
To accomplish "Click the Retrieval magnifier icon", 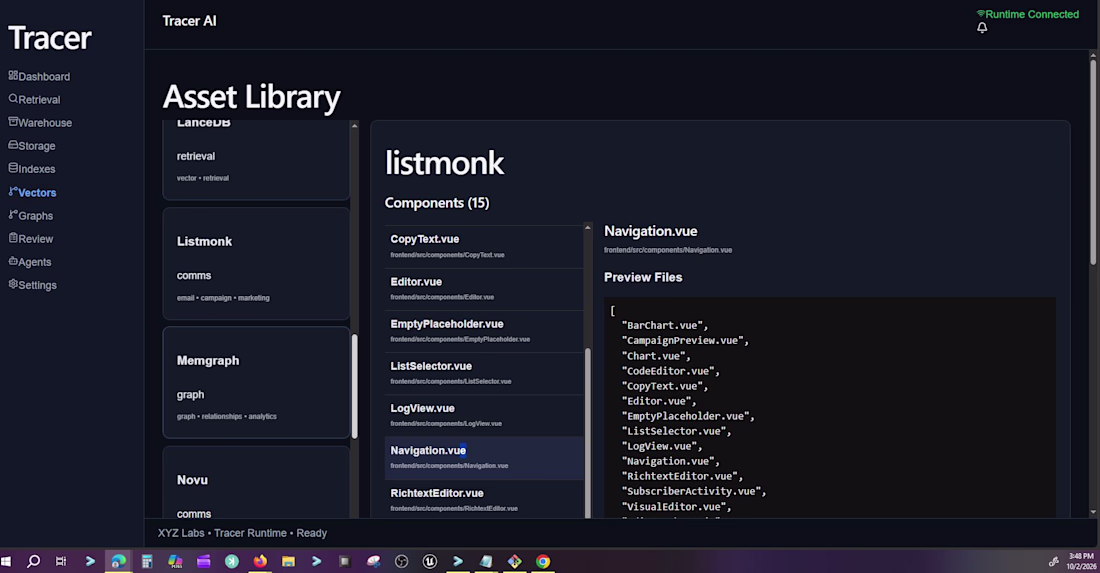I will tap(13, 99).
